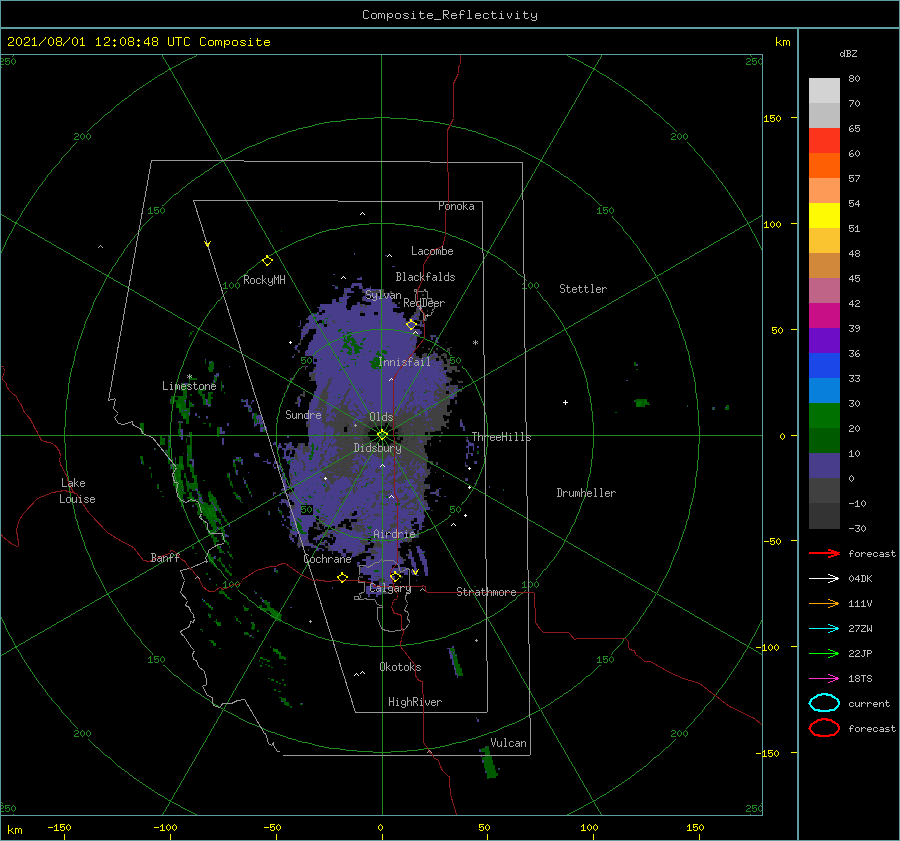Image resolution: width=900 pixels, height=841 pixels.
Task: Click the Vulcan city label
Action: [x=508, y=743]
